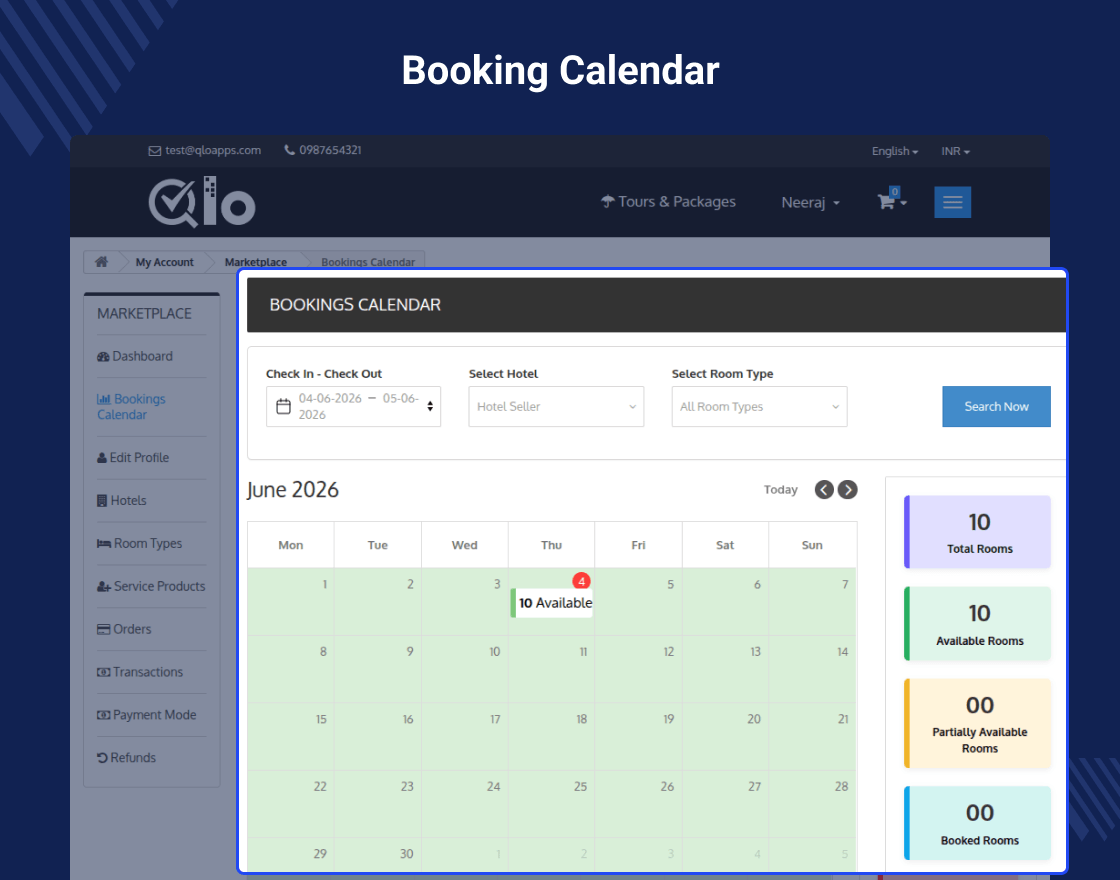Open the English language dropdown

coord(894,151)
